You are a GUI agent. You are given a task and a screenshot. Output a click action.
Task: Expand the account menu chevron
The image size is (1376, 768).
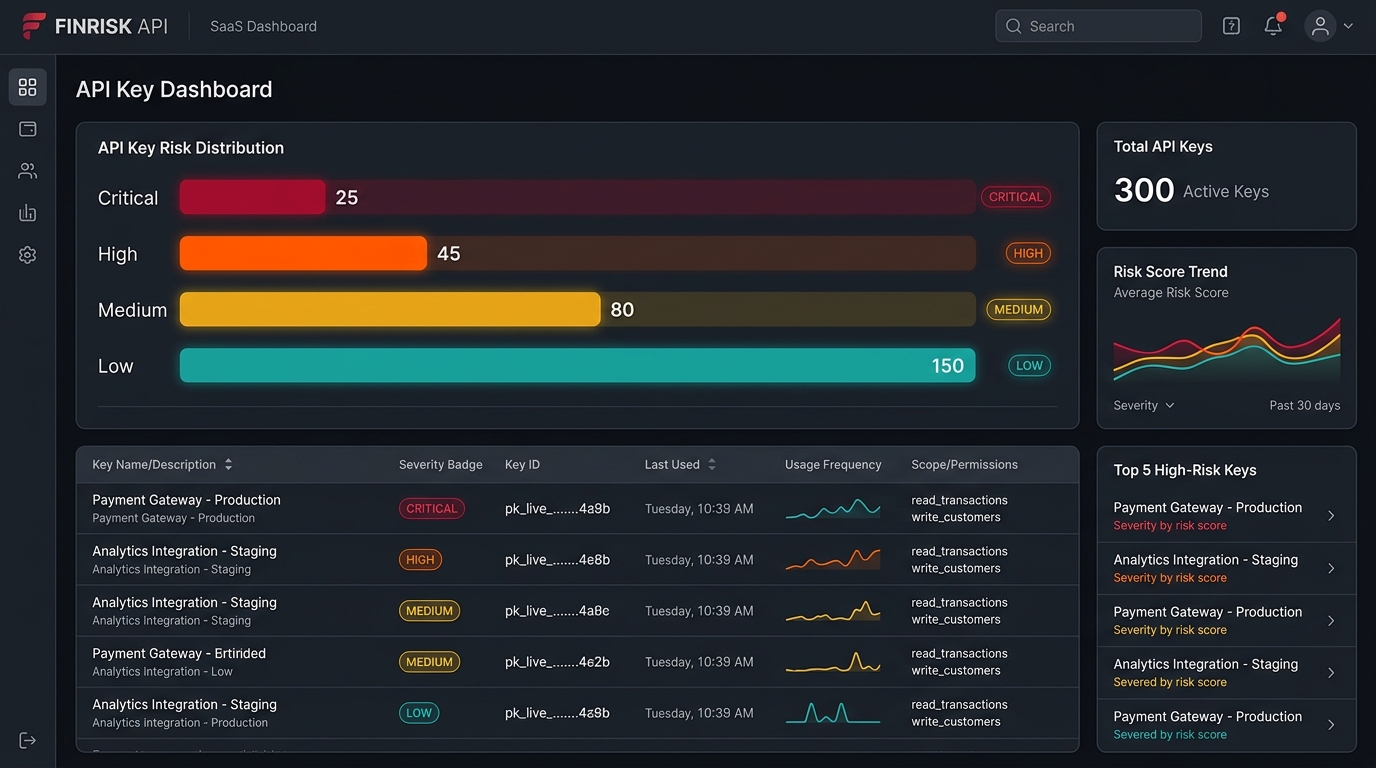1348,27
